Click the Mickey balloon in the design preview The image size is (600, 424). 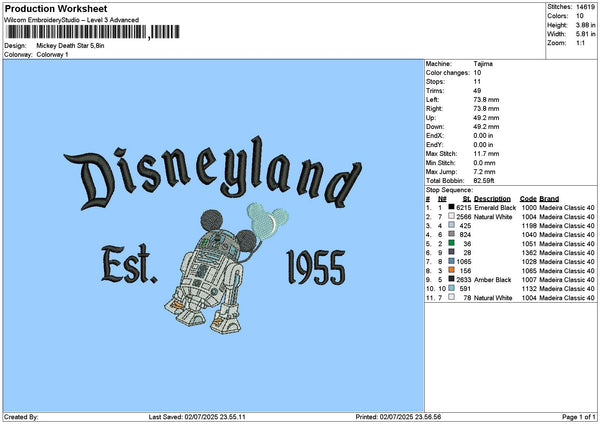click(268, 221)
